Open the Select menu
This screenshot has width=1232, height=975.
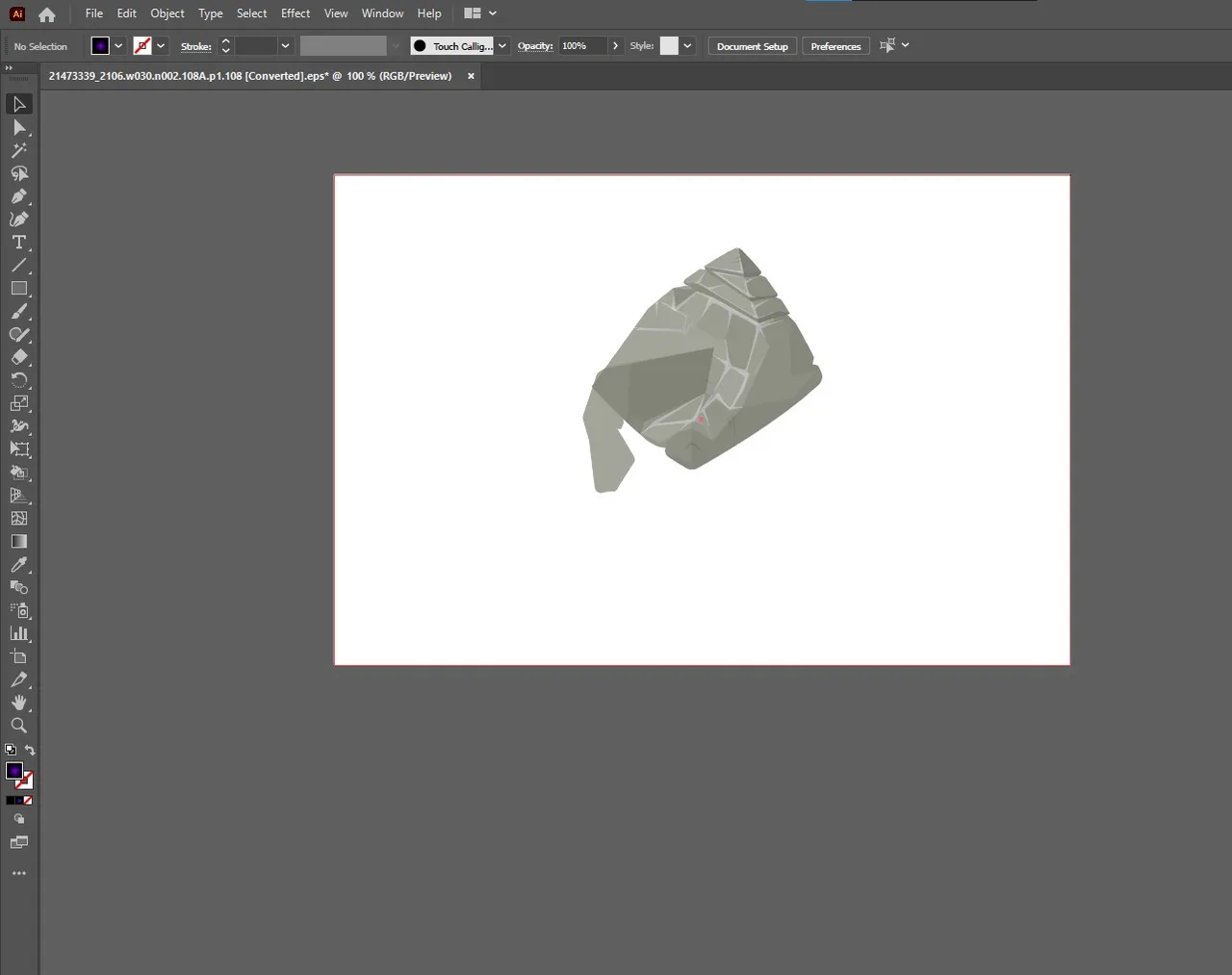pos(252,13)
